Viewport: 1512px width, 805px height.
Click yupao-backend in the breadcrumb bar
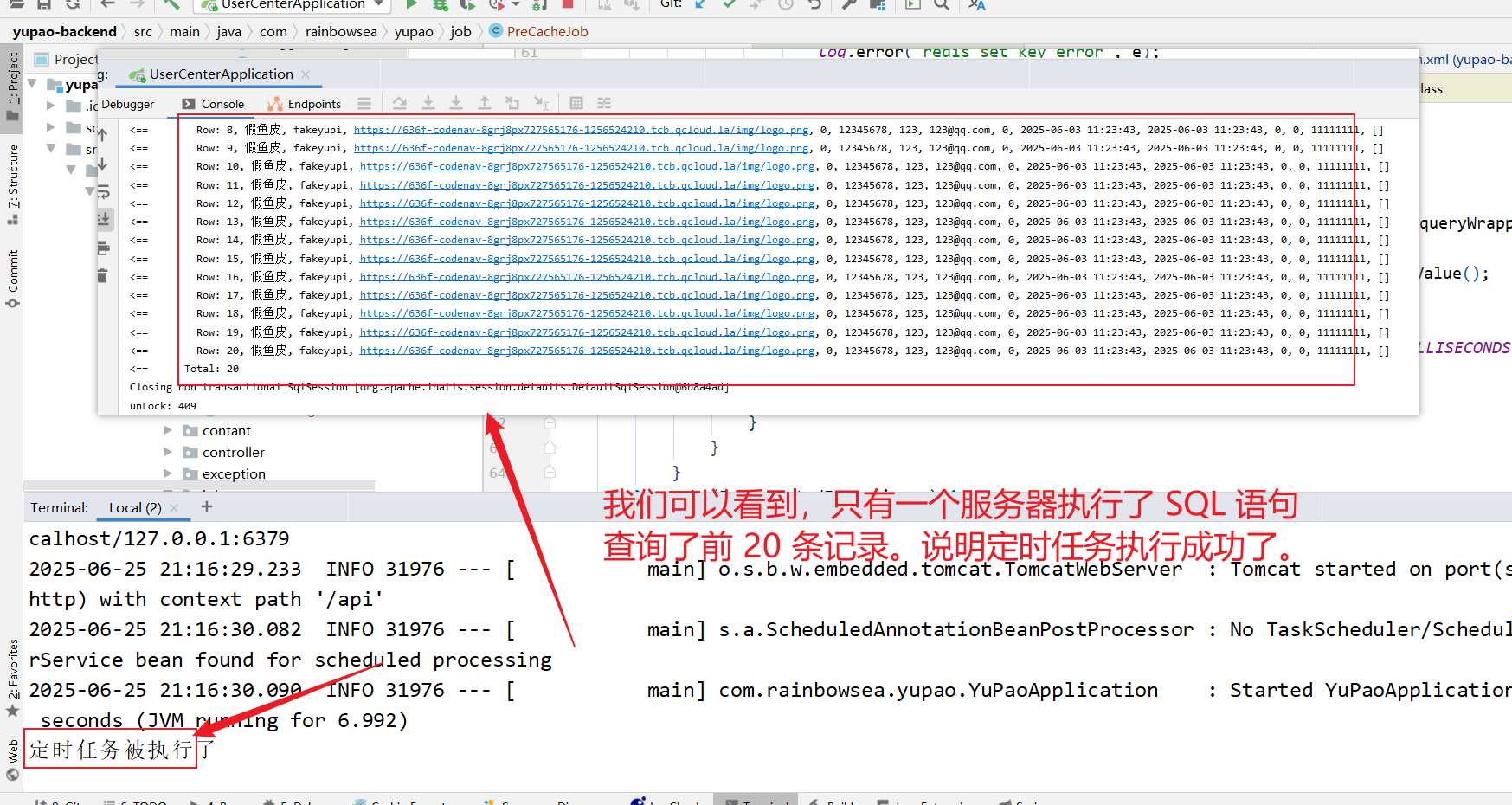[64, 31]
